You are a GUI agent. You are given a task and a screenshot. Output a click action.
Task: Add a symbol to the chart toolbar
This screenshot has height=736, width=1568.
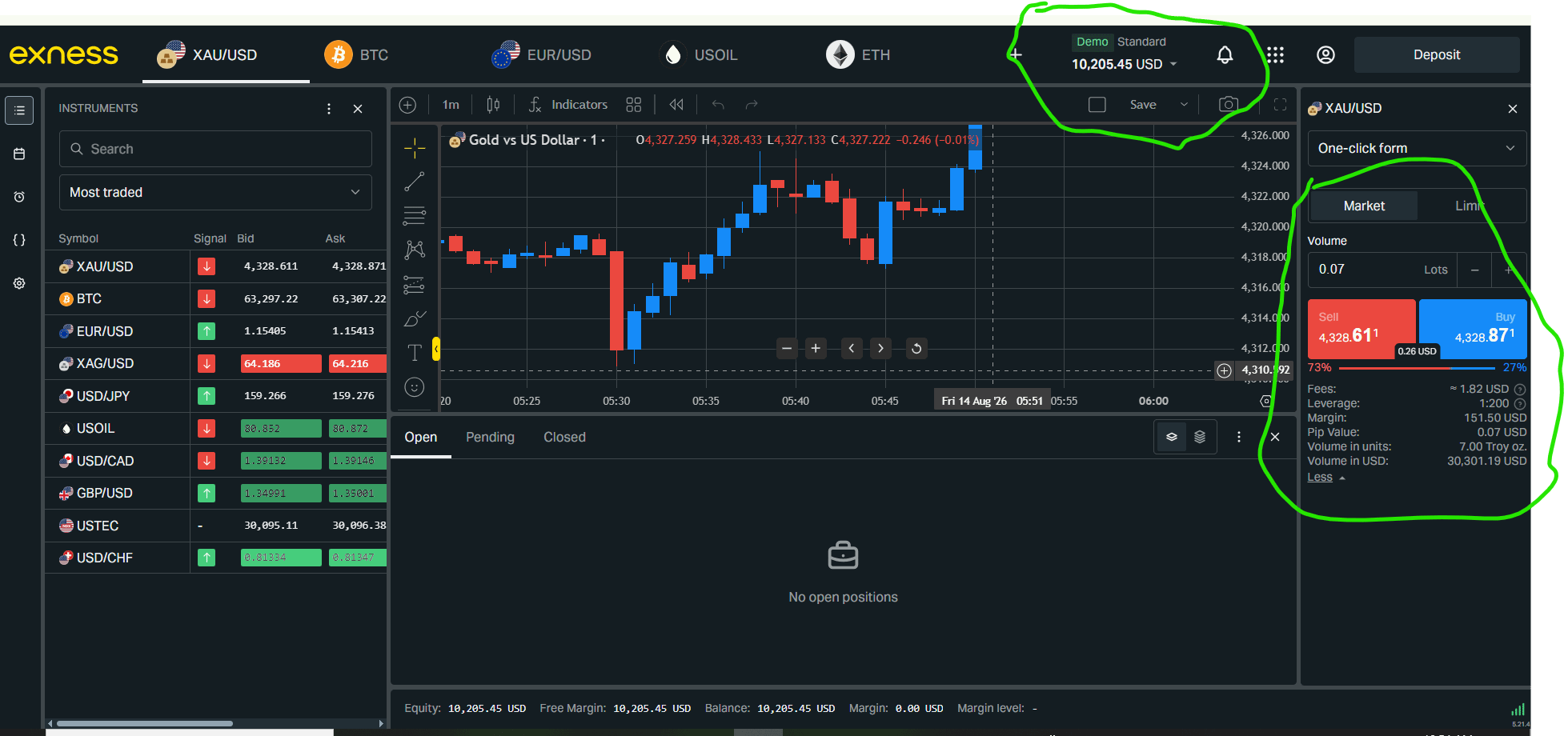pos(408,105)
